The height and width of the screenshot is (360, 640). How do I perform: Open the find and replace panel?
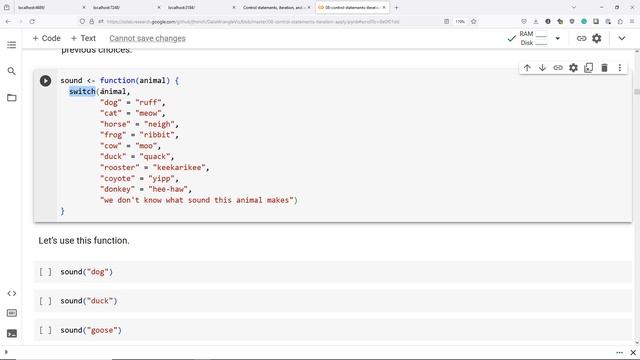tap(11, 71)
